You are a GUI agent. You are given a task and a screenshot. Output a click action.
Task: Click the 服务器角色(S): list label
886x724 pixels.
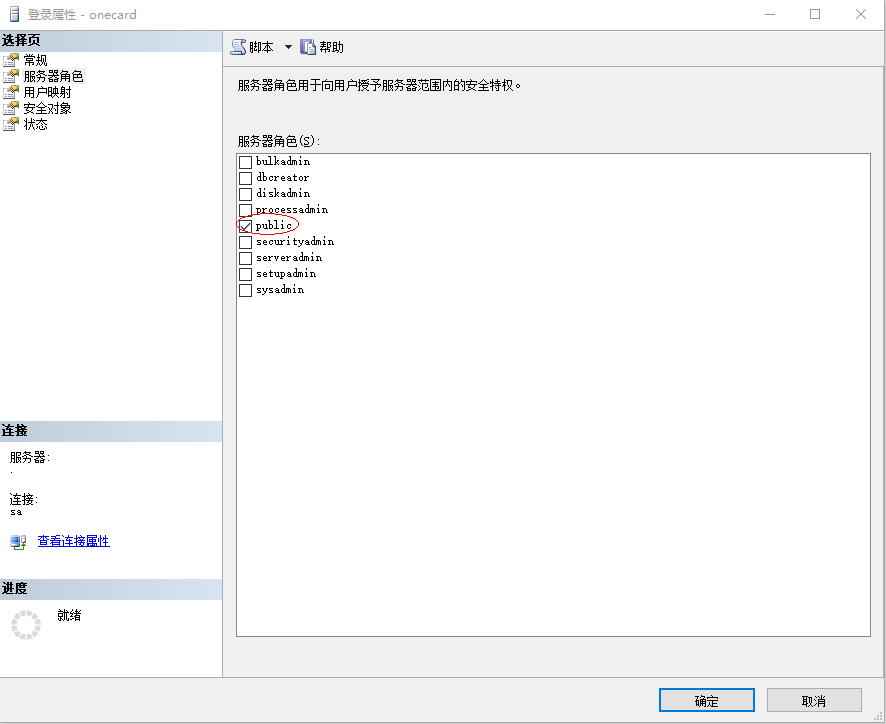point(279,141)
